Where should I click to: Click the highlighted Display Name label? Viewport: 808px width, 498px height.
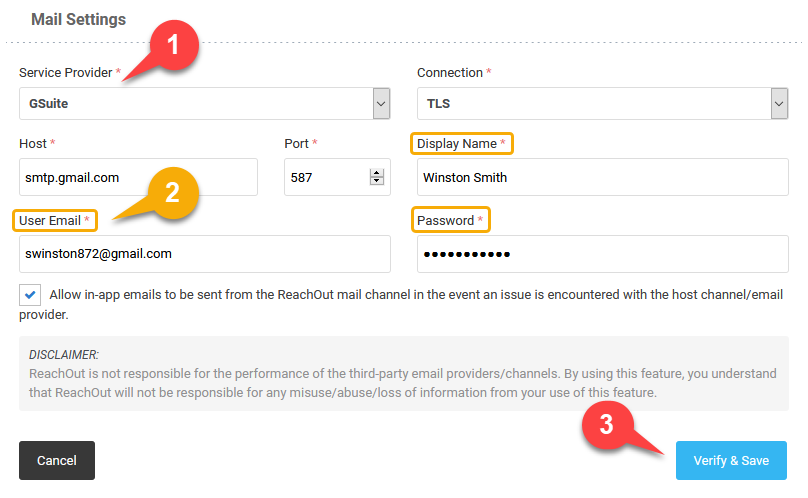[462, 144]
